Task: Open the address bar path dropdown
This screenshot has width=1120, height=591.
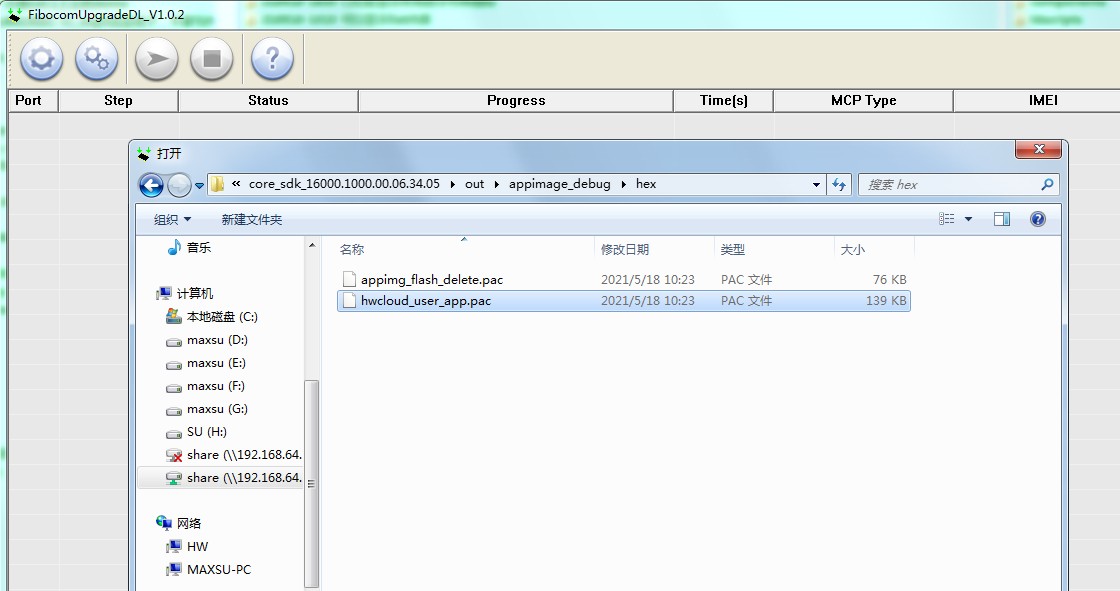Action: (x=816, y=184)
